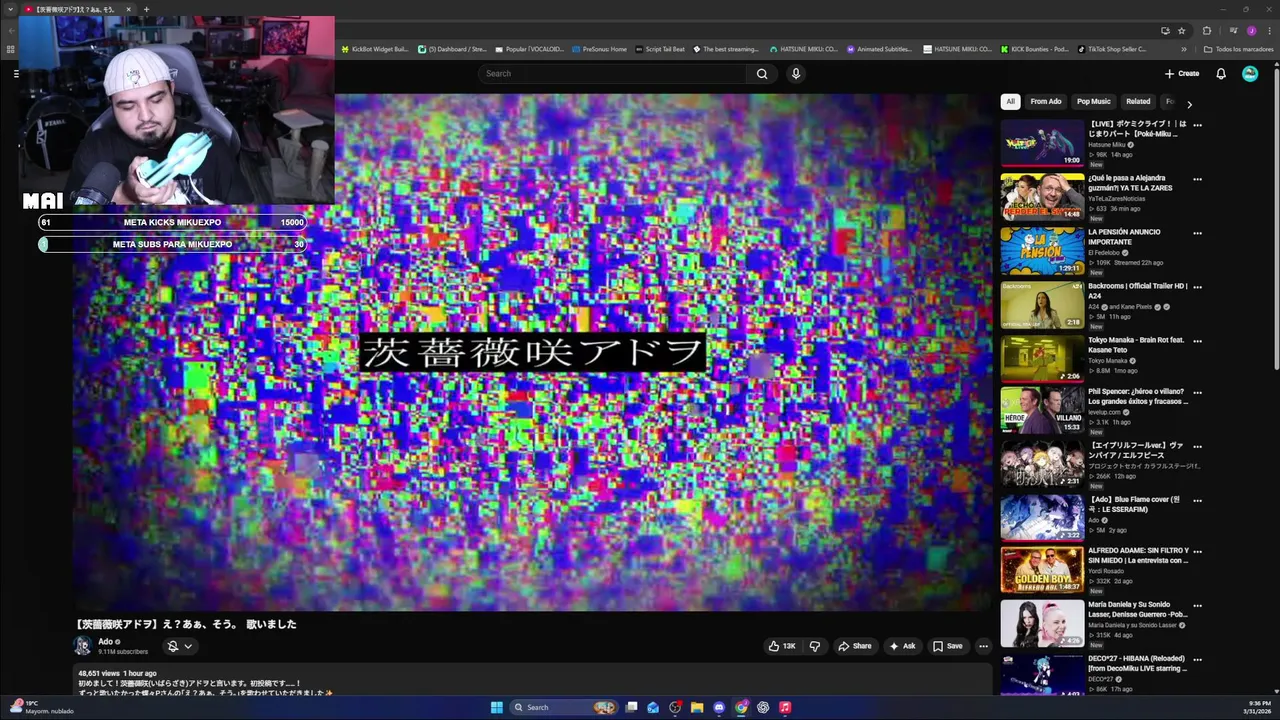Open options for Ado Blue Flame cover
Screen dimensions: 1280x720
pyautogui.click(x=1197, y=501)
